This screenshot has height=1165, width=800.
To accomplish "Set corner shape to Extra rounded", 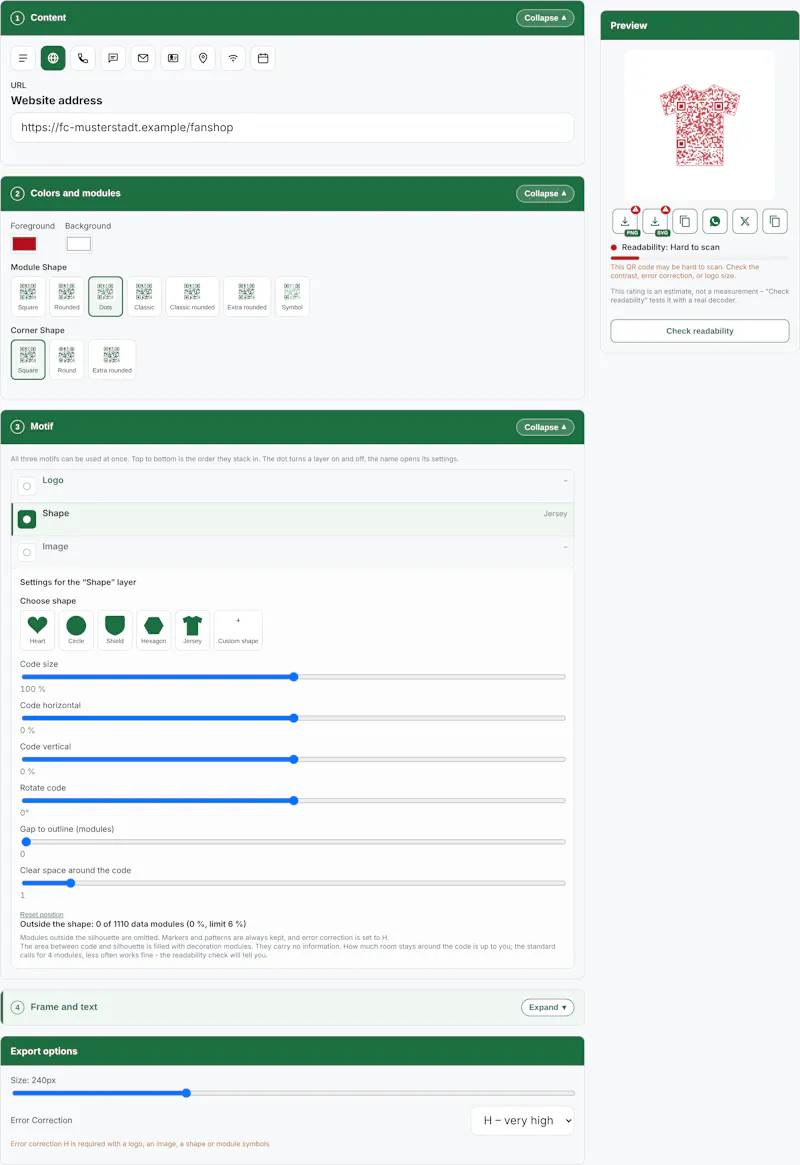I will [112, 360].
